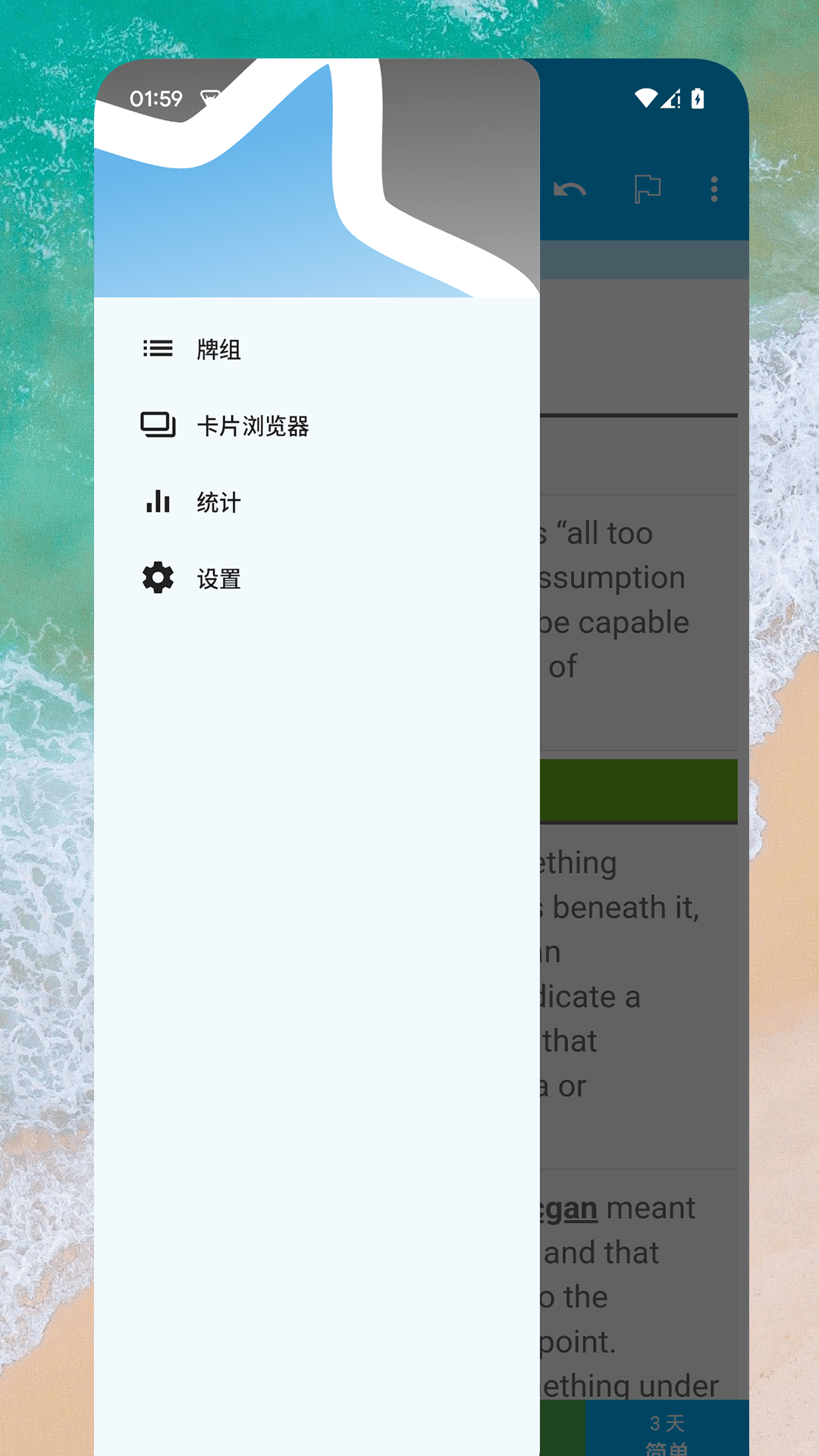Tap the 01:59 status bar clock
The height and width of the screenshot is (1456, 819).
pyautogui.click(x=156, y=99)
